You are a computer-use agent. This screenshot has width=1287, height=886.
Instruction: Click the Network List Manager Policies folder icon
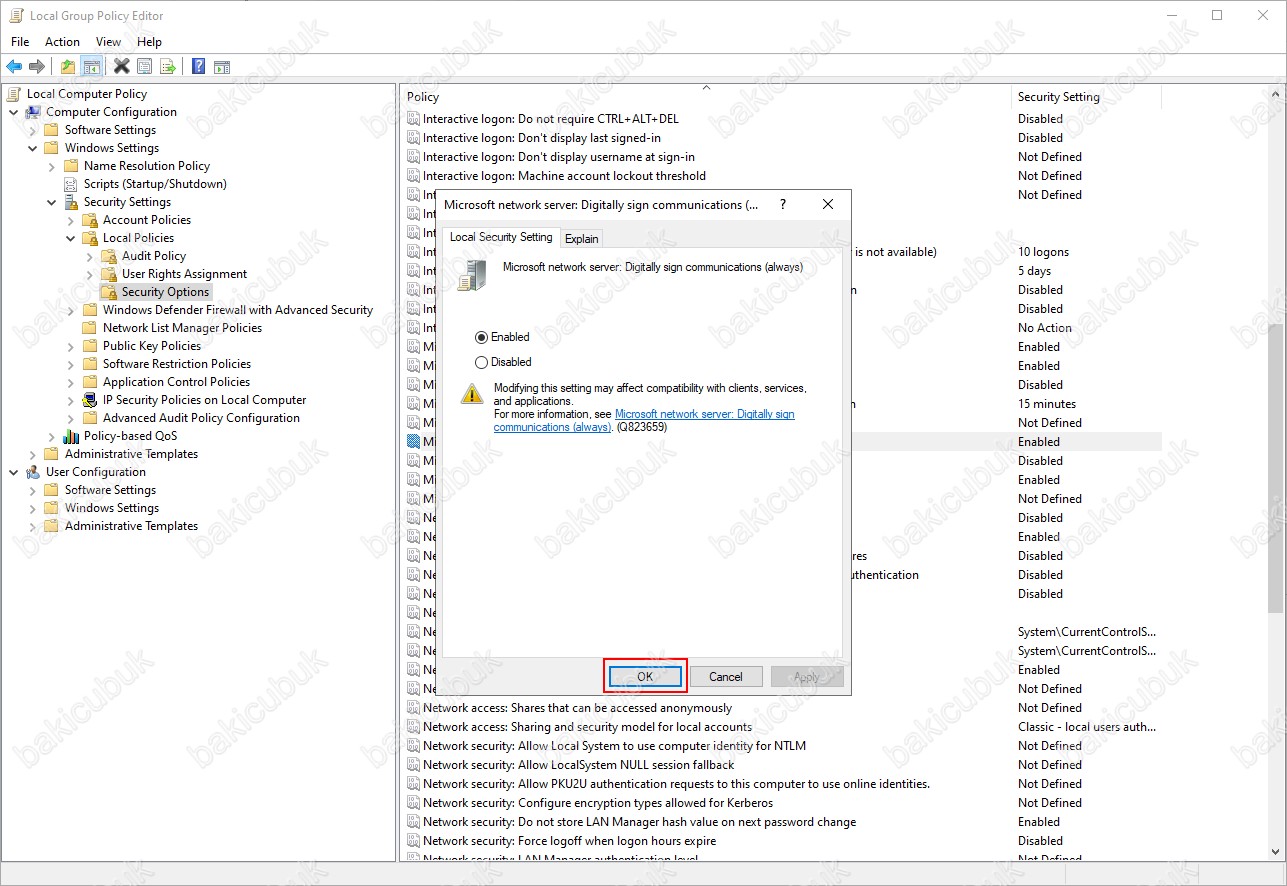[x=90, y=328]
